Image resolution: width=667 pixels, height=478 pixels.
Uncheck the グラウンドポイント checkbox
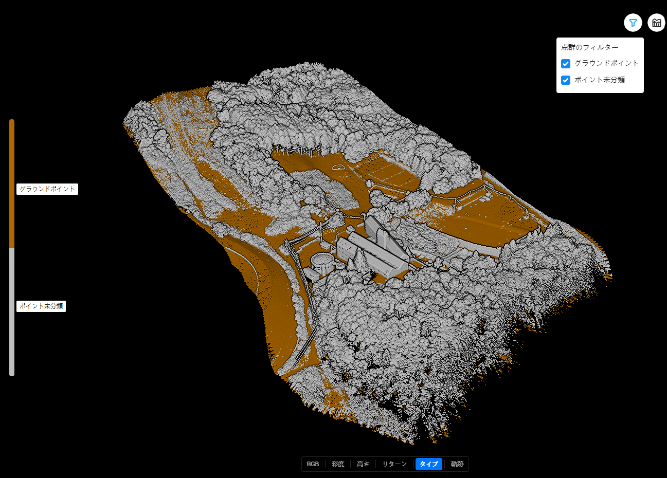[565, 63]
